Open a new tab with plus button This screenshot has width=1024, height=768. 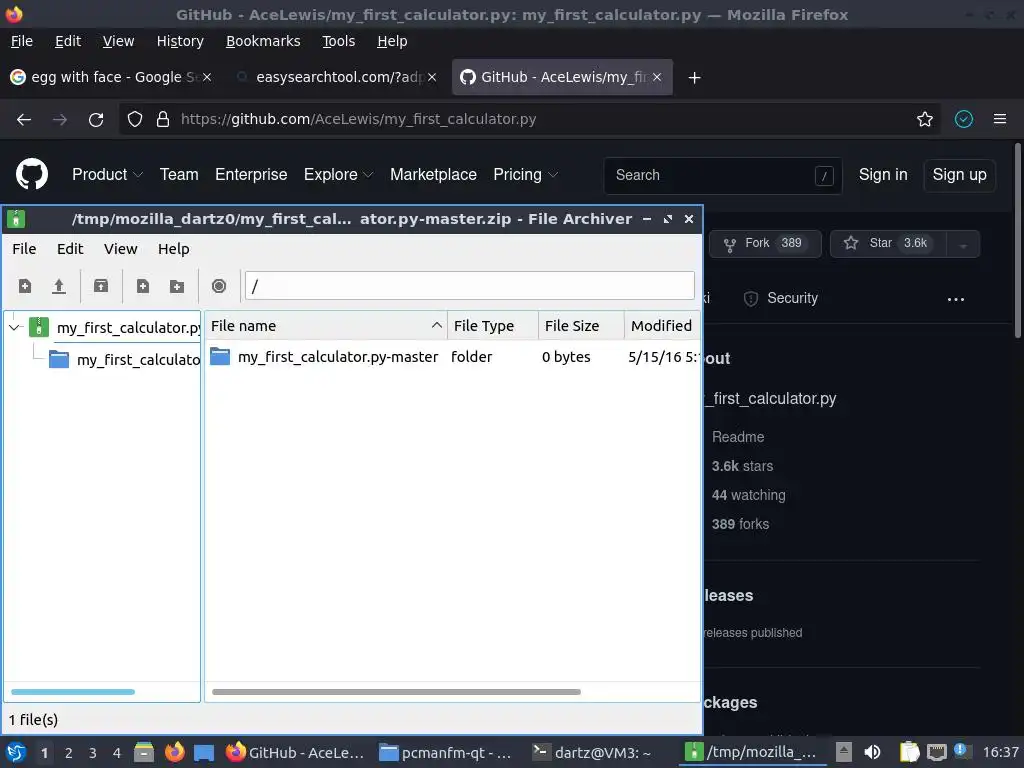(x=694, y=78)
